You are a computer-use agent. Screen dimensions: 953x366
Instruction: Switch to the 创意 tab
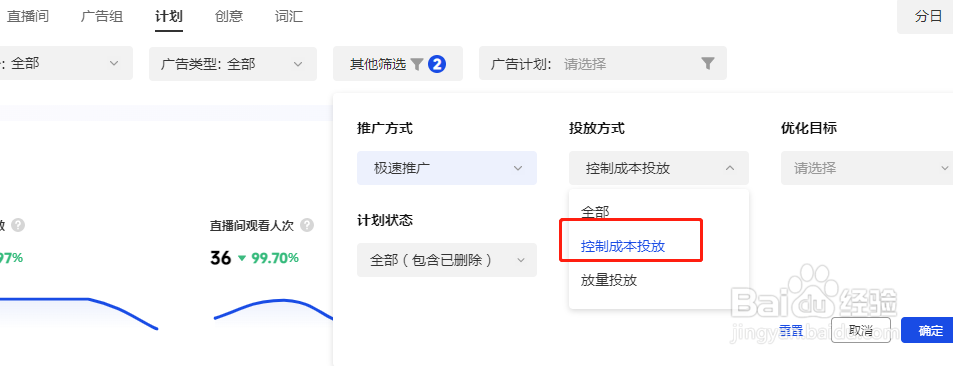(229, 16)
